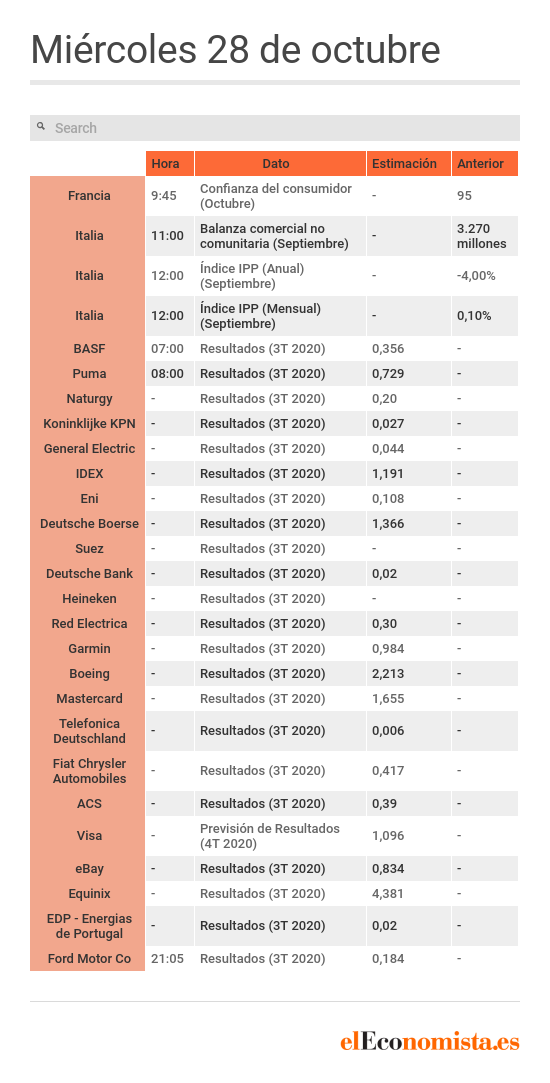This screenshot has height=1083, width=550.
Task: Click the Deutsche Bank row label
Action: (88, 573)
